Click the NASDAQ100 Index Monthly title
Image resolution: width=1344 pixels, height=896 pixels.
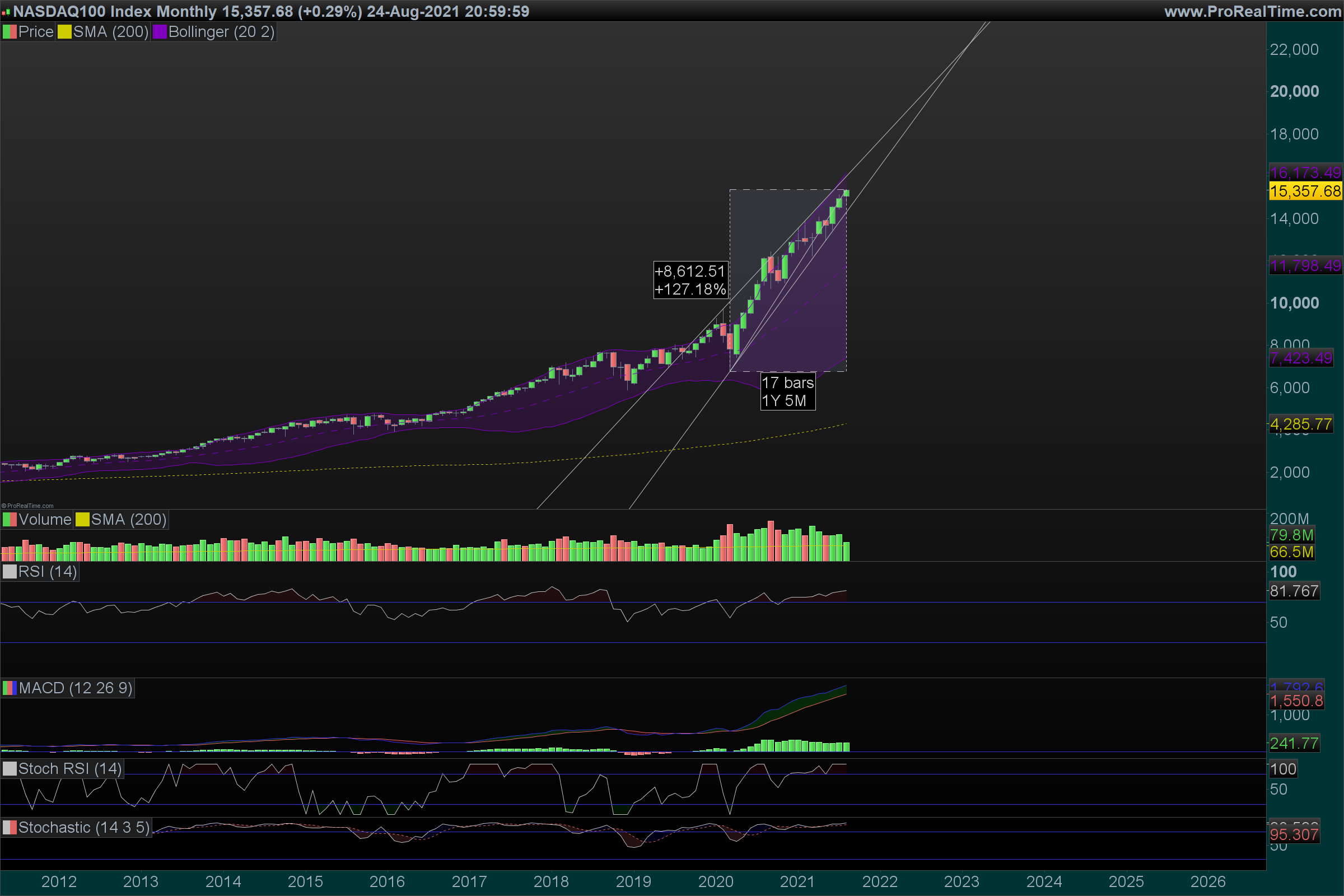[x=114, y=11]
